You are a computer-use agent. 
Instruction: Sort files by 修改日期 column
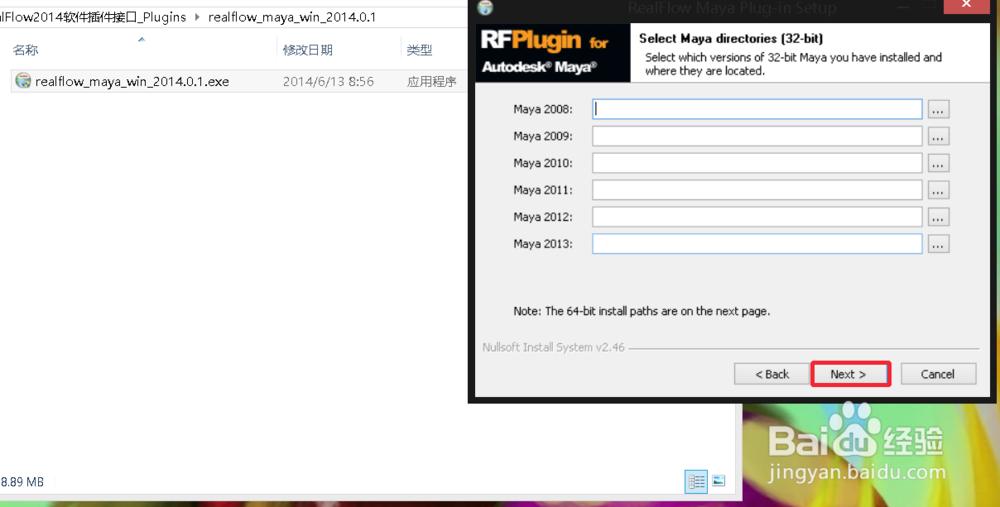tap(308, 50)
